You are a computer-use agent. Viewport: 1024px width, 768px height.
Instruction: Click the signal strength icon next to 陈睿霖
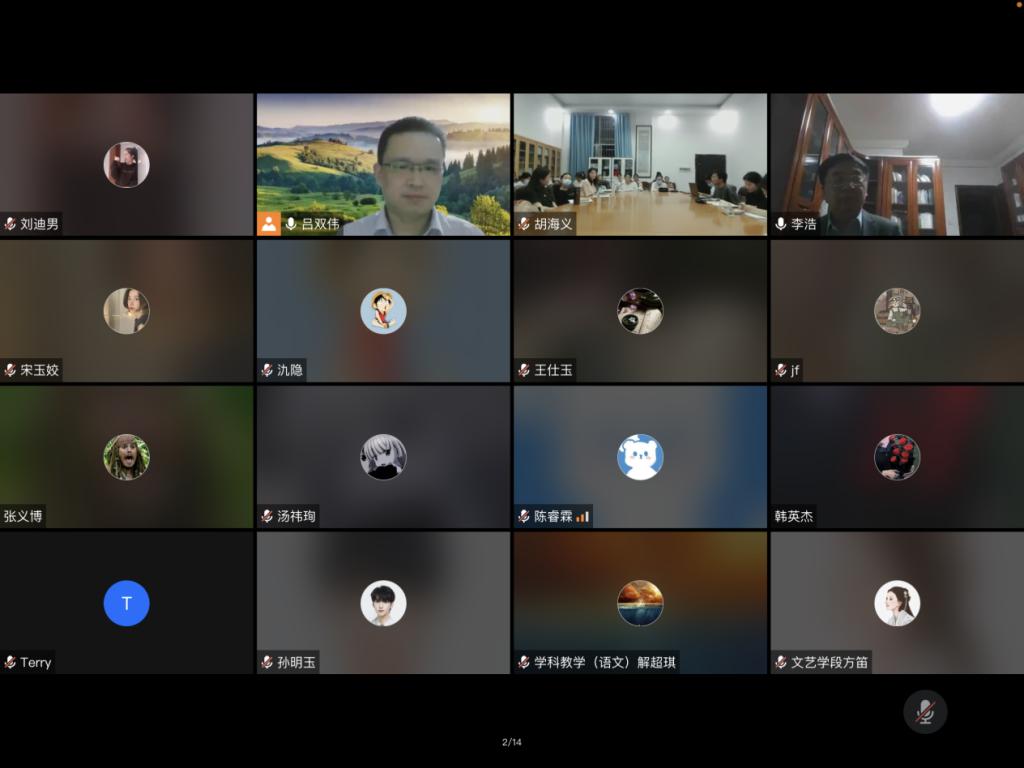click(x=582, y=517)
